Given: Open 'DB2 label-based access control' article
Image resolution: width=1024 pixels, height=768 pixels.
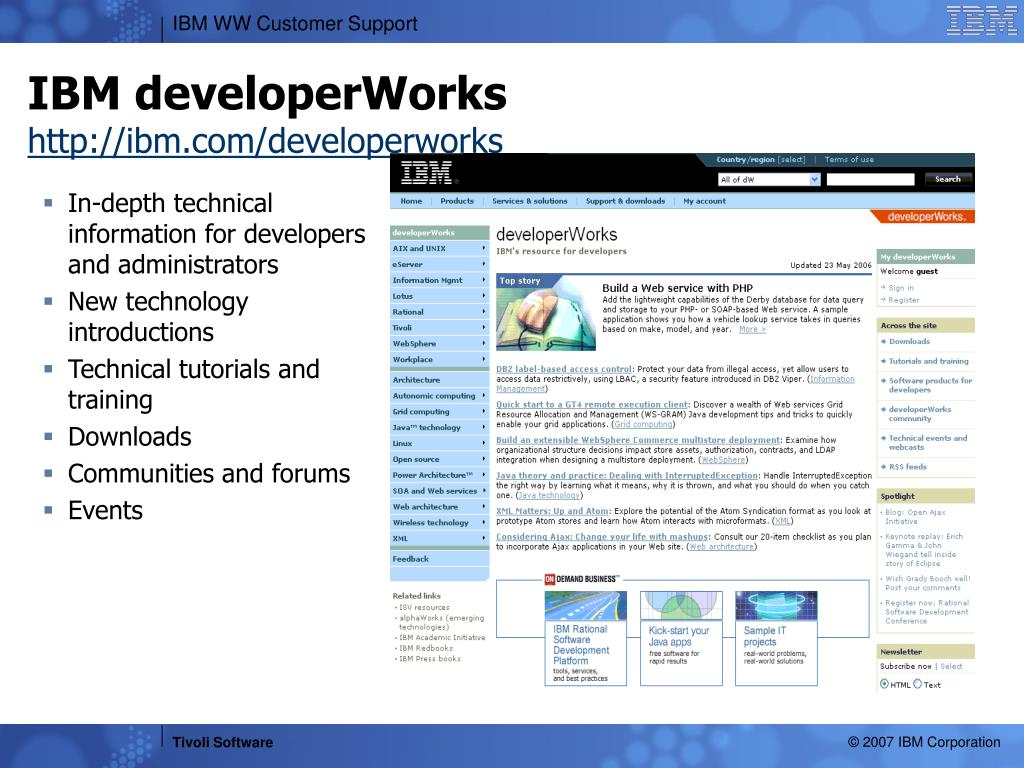Looking at the screenshot, I should [x=564, y=369].
